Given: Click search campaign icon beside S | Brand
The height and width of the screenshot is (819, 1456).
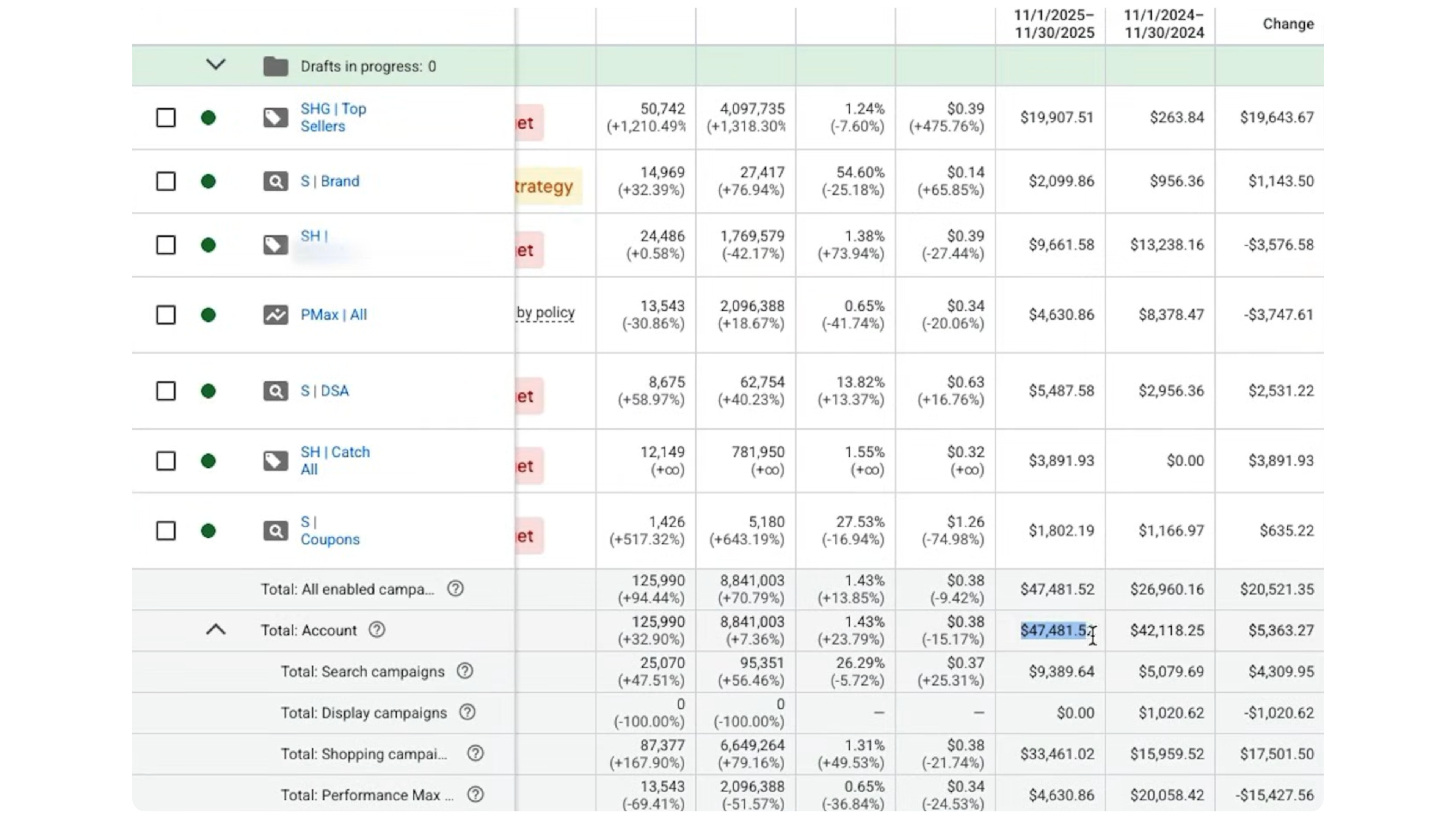Looking at the screenshot, I should point(275,182).
